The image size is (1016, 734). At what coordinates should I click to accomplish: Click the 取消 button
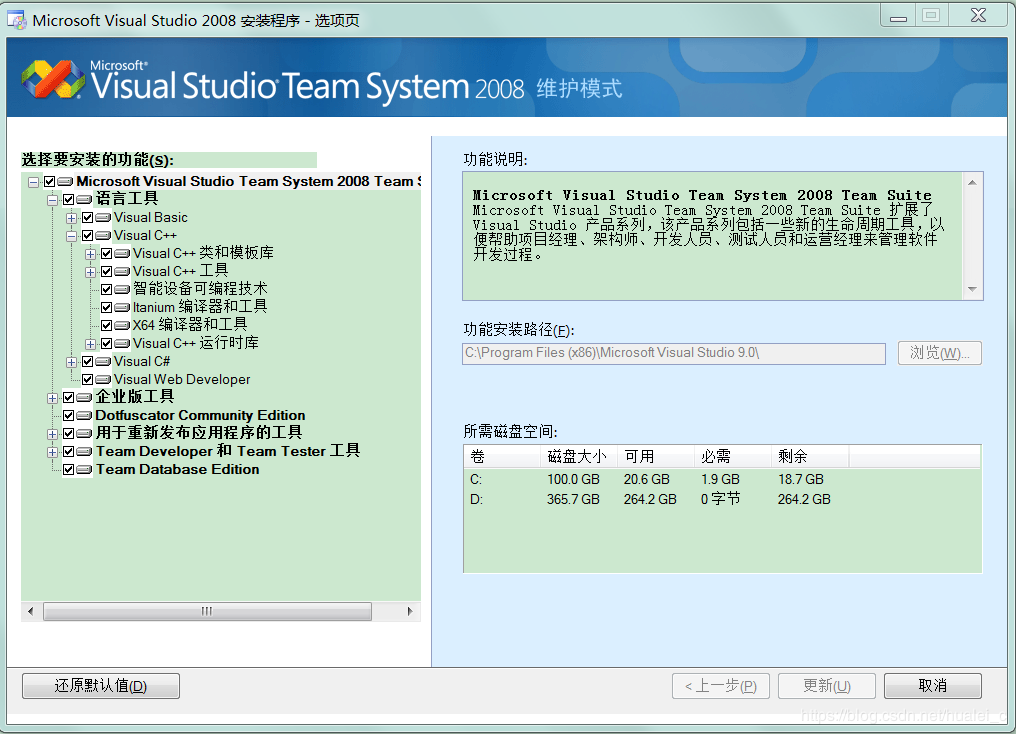tap(932, 685)
